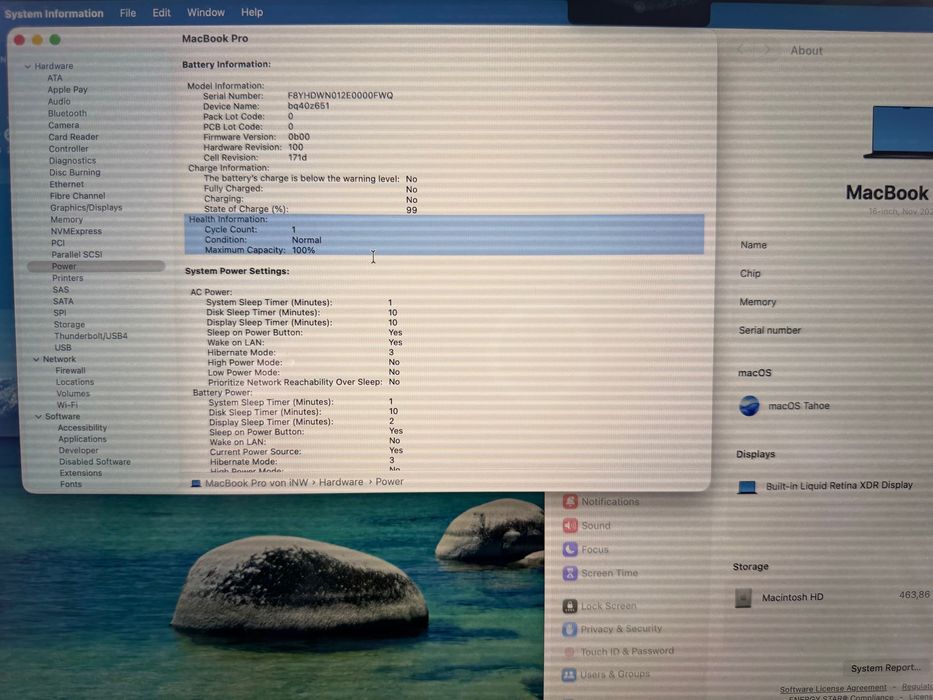Click the macOS Tahoe logo icon
This screenshot has width=933, height=700.
pos(749,406)
